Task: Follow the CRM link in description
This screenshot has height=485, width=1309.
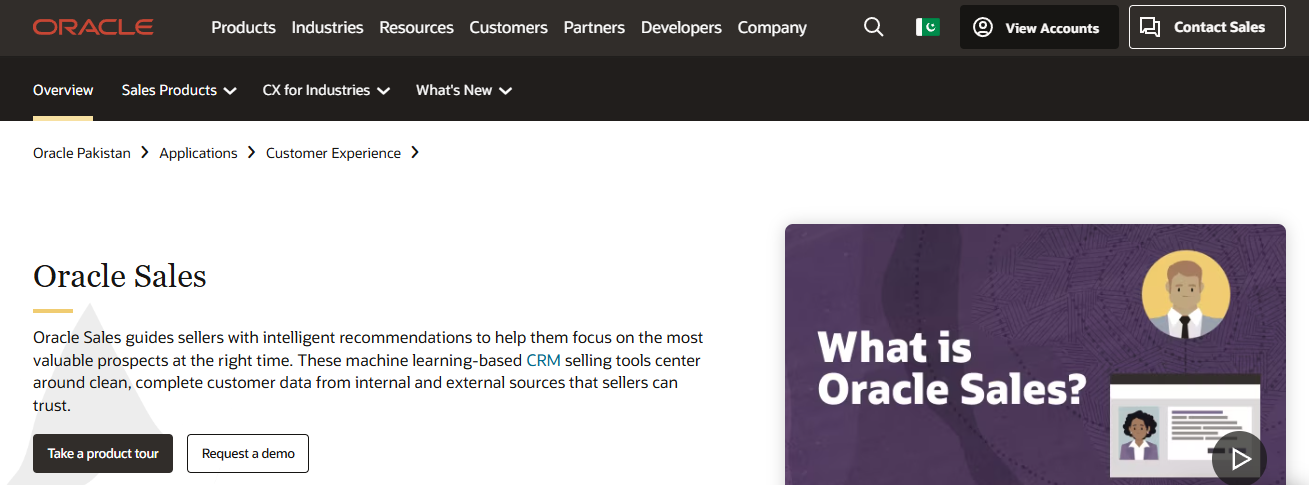Action: click(x=543, y=360)
